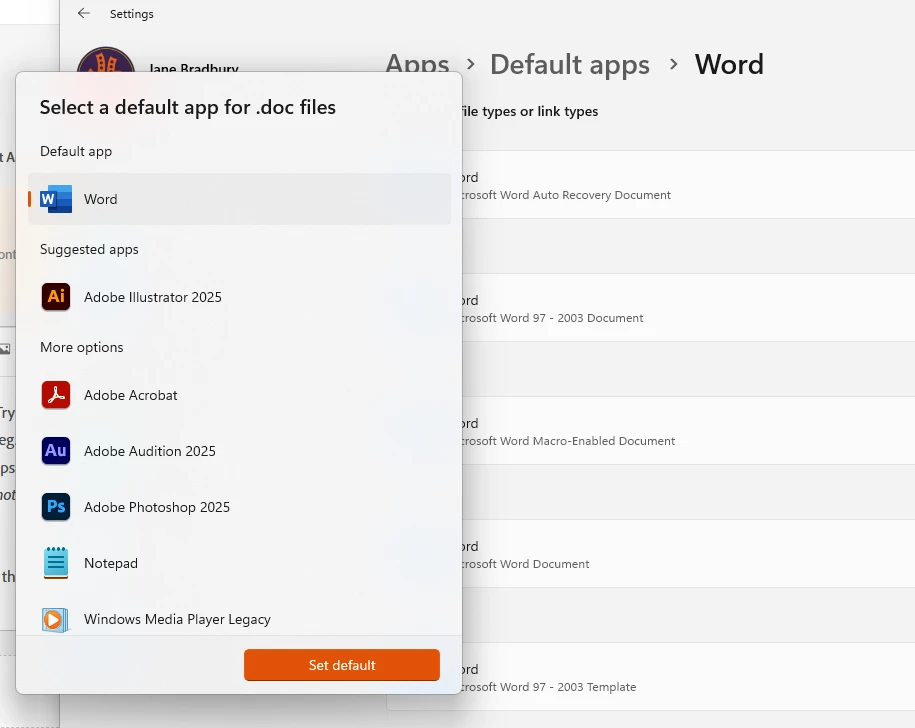Open the Microsoft Word Auto Recovery Document entry

[x=689, y=185]
